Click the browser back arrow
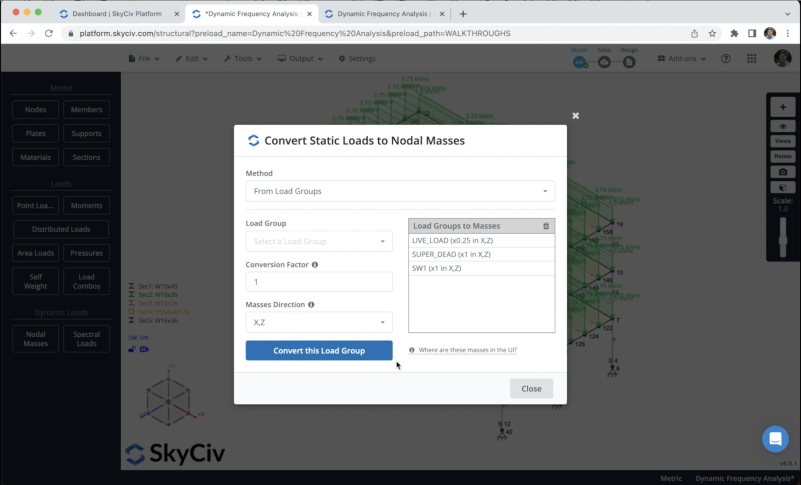This screenshot has height=485, width=801. (13, 33)
